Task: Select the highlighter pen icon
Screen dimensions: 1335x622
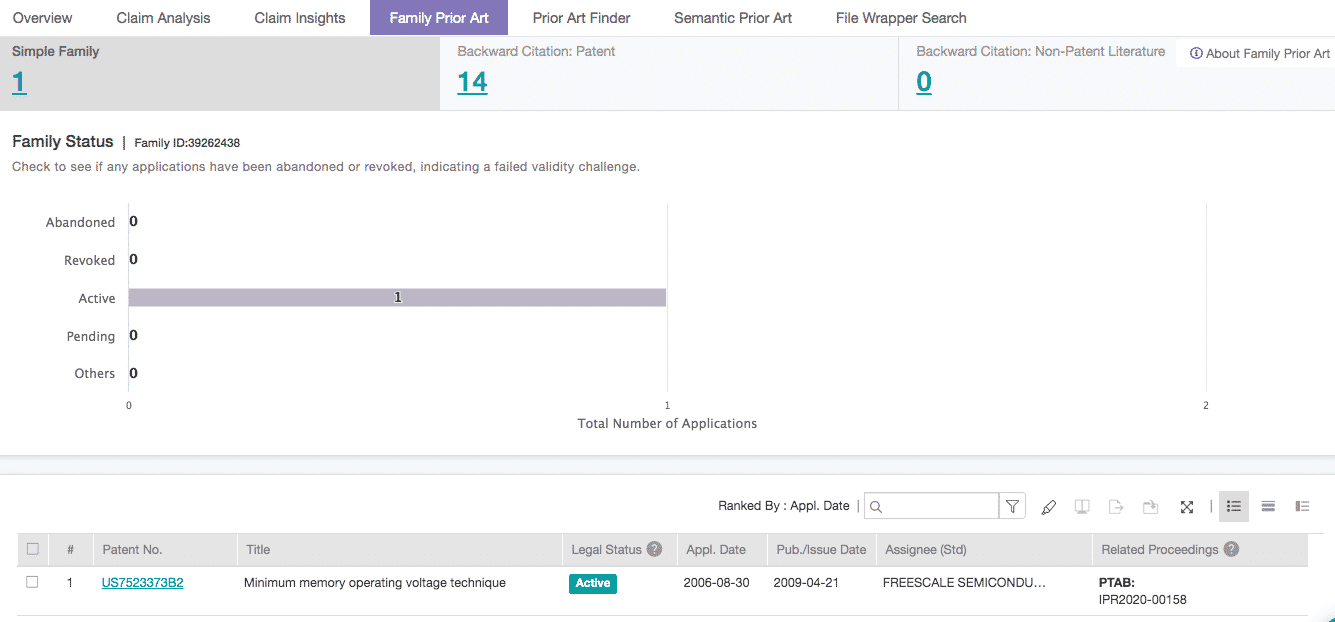Action: [1048, 507]
